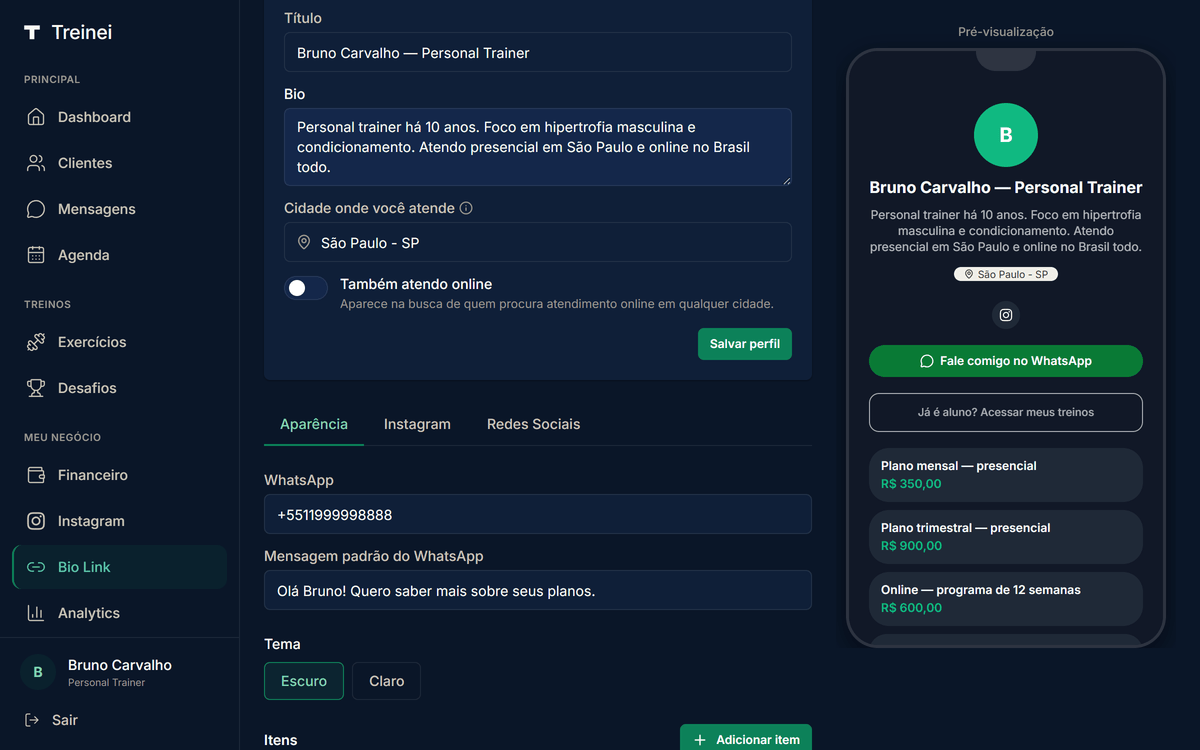
Task: Click the São Paulo - SP badge in preview
Action: (1006, 274)
